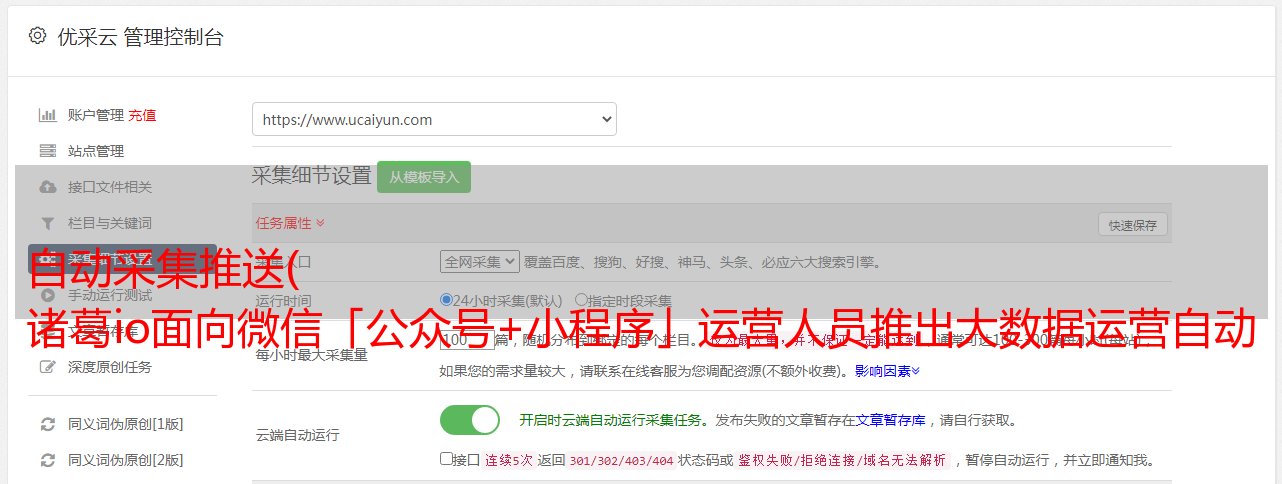Image resolution: width=1282 pixels, height=484 pixels.
Task: Click the gear icon beside 优采云 管理控制台
Action: (x=37, y=36)
